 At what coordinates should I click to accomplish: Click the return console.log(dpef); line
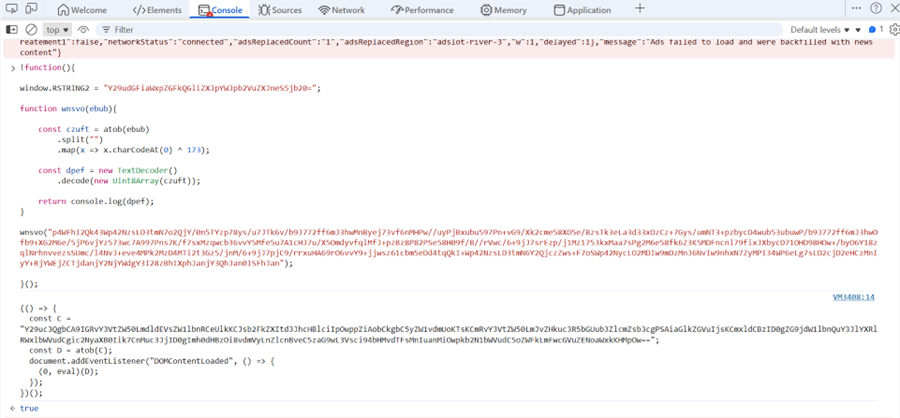click(x=96, y=202)
